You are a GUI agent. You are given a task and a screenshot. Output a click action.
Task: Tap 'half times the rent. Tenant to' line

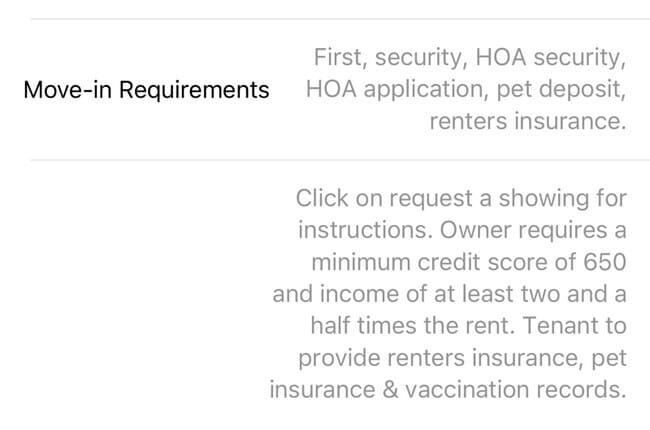(468, 326)
